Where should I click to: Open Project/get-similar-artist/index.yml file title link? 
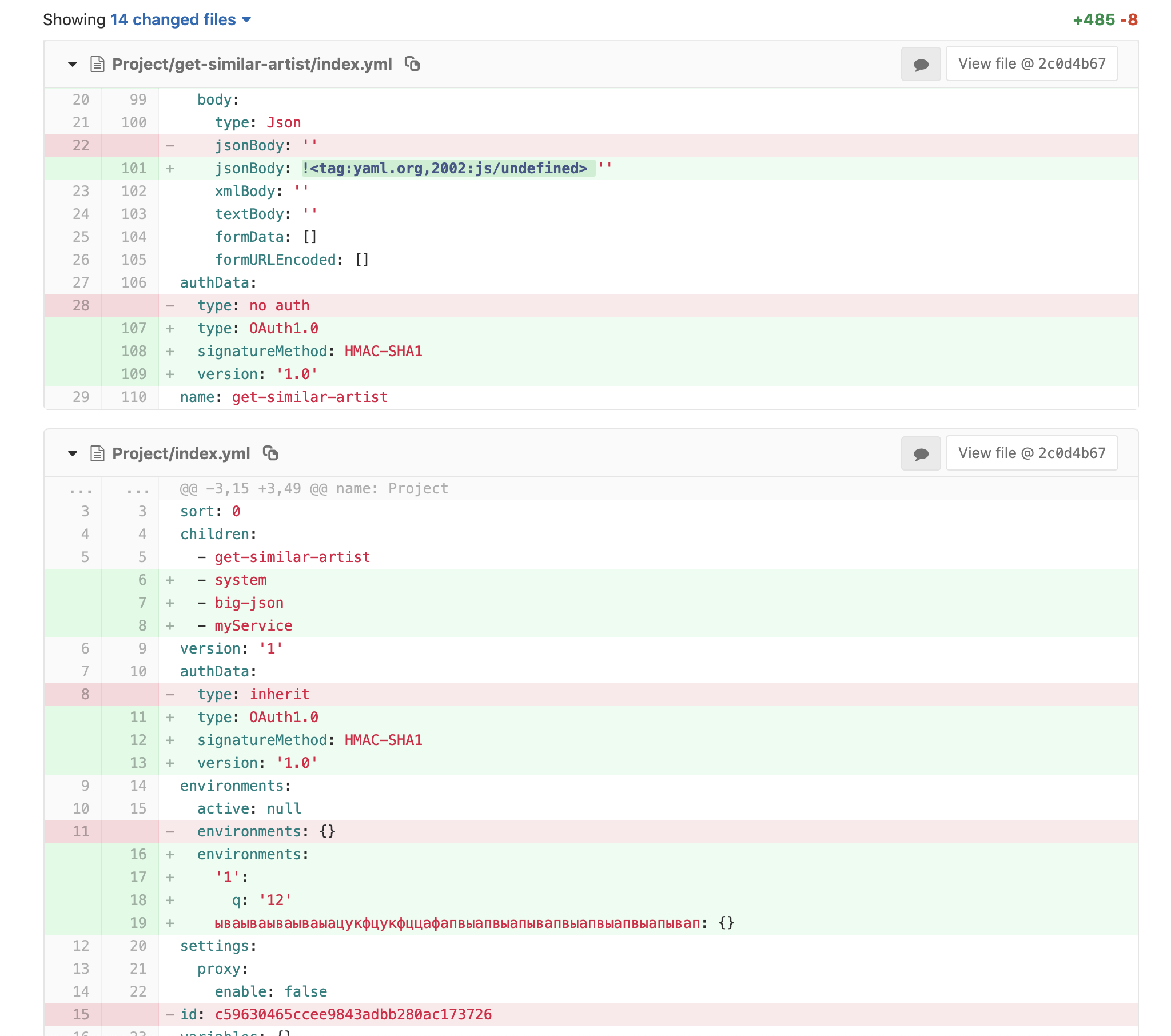(x=252, y=64)
